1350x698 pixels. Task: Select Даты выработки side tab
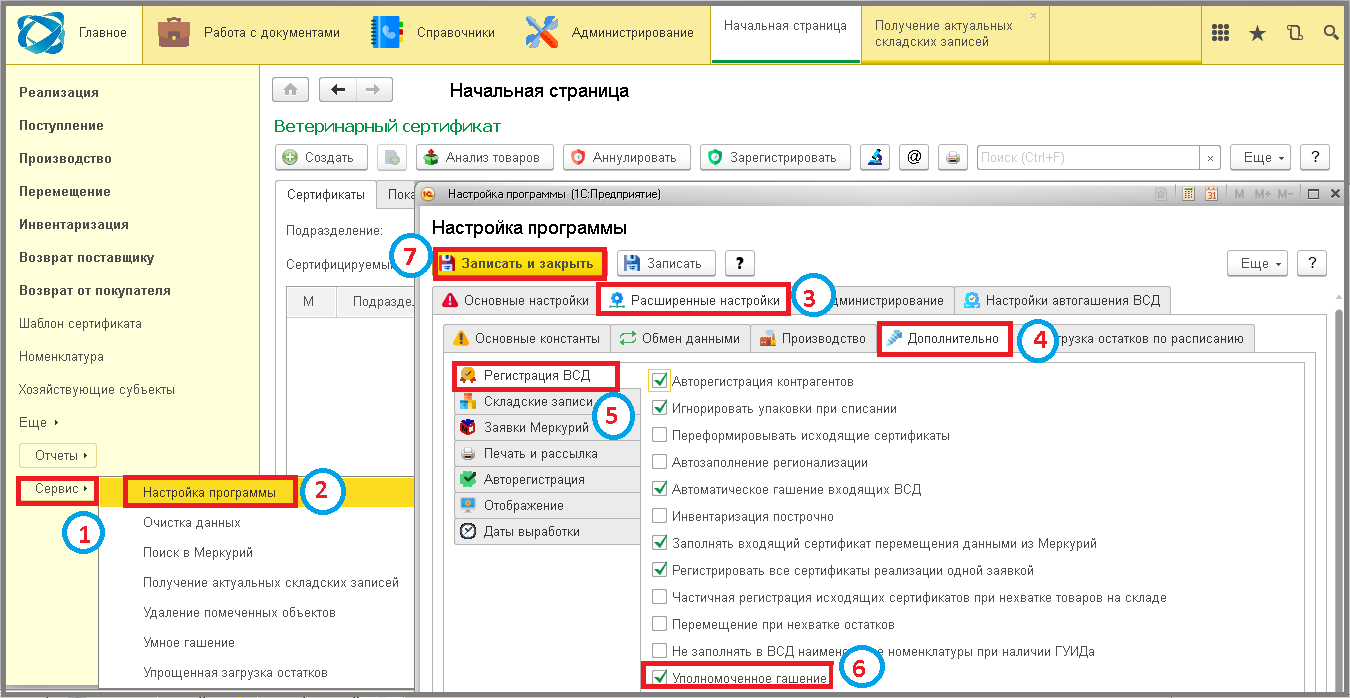click(x=547, y=531)
